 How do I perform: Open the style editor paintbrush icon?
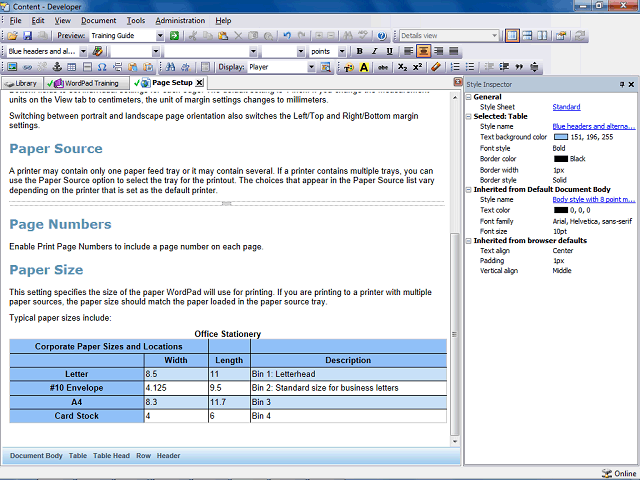click(x=98, y=51)
